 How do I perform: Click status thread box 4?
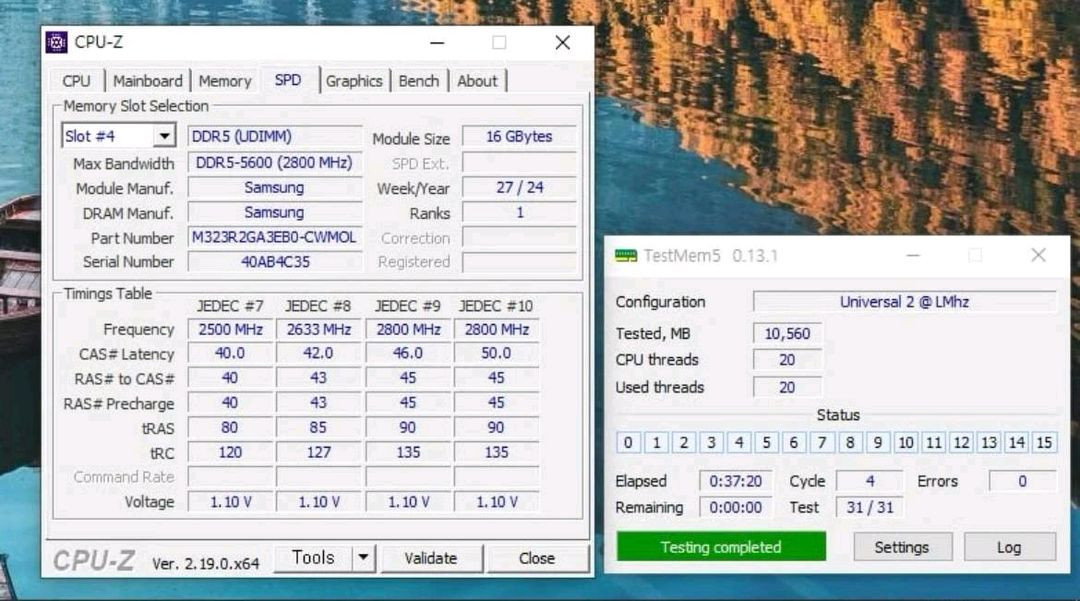[739, 443]
